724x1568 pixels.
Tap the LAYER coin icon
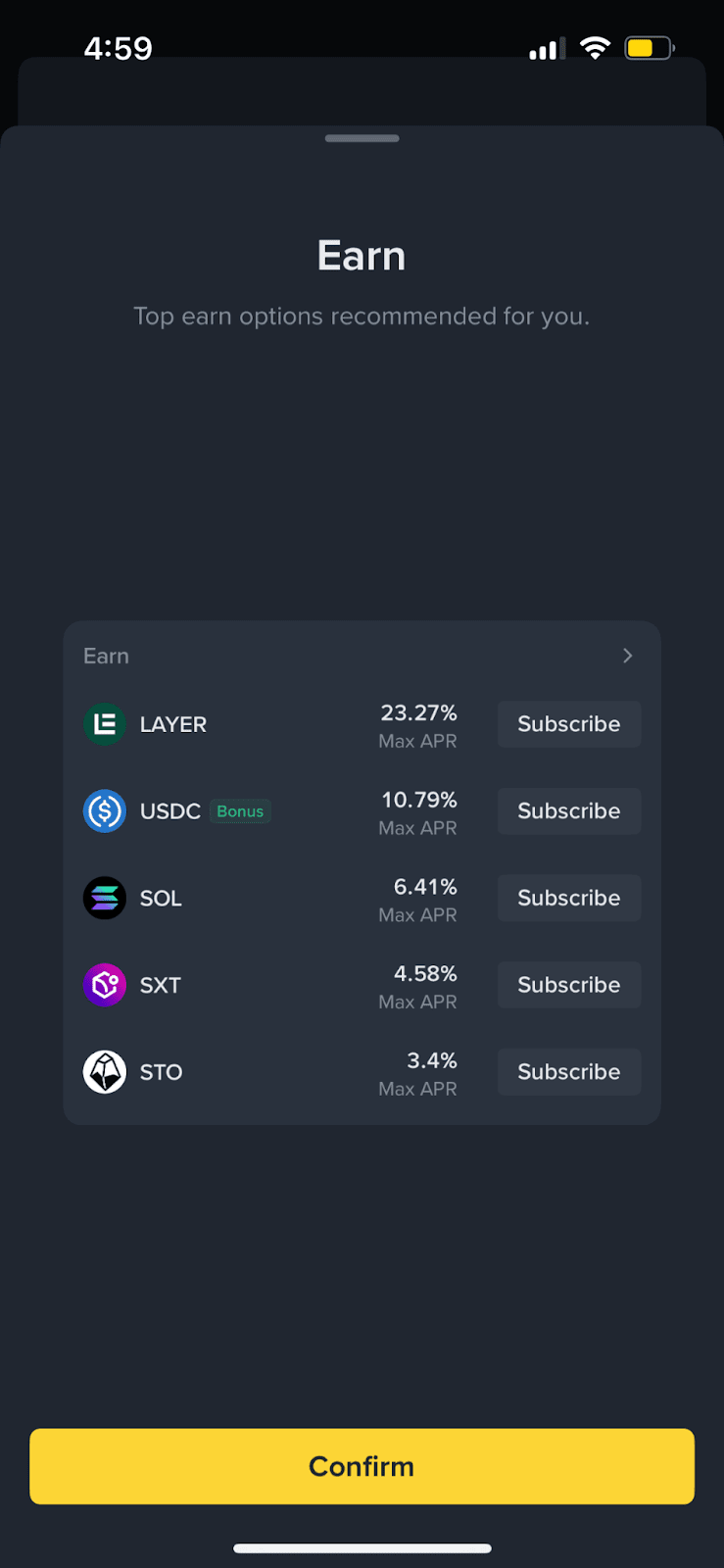pyautogui.click(x=105, y=724)
